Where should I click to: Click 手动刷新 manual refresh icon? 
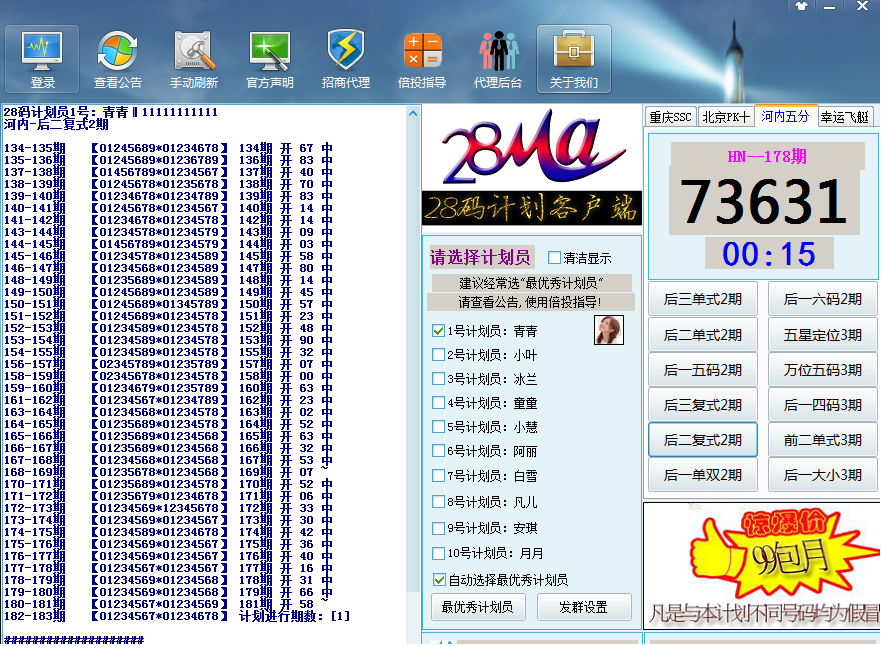coord(194,50)
